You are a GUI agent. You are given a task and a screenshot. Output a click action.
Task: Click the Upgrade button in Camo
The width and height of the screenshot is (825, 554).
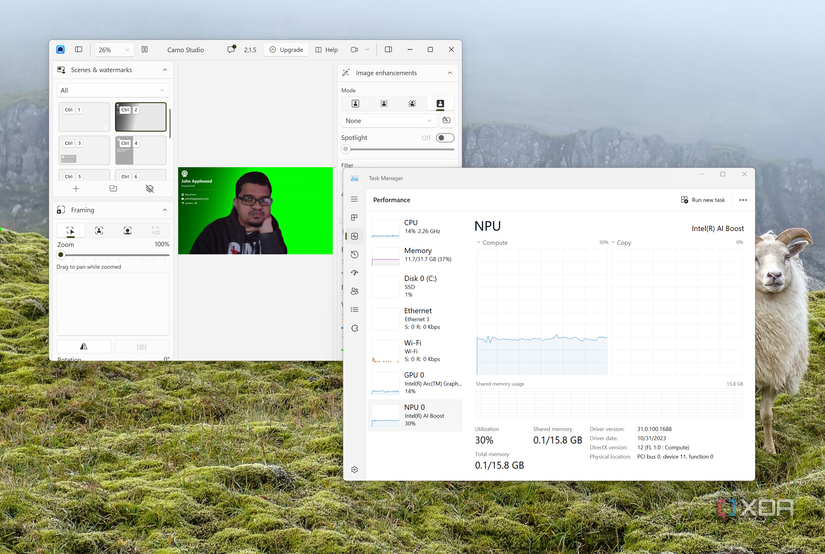pyautogui.click(x=286, y=49)
